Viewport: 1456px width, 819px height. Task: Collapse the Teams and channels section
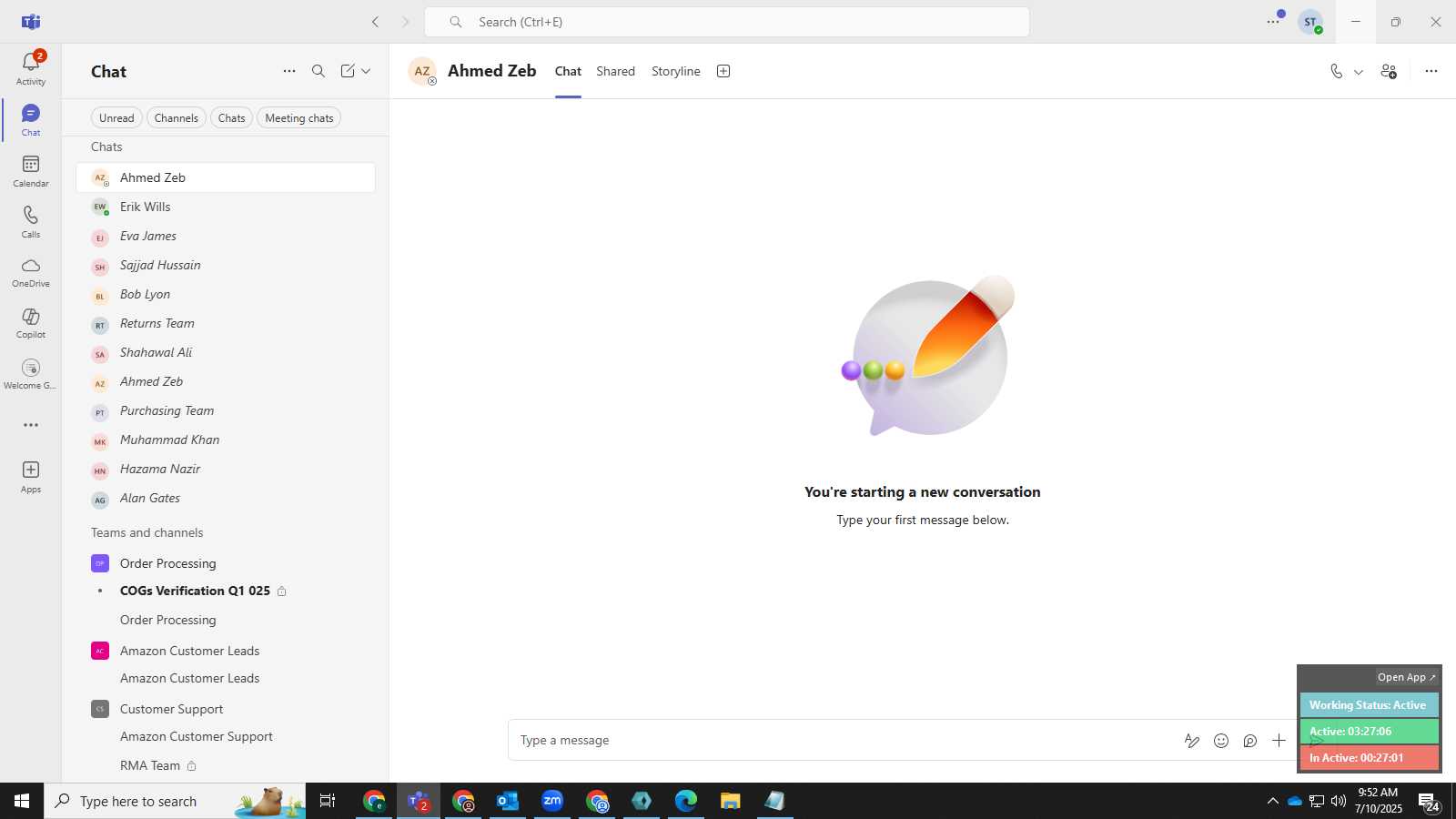click(x=147, y=532)
